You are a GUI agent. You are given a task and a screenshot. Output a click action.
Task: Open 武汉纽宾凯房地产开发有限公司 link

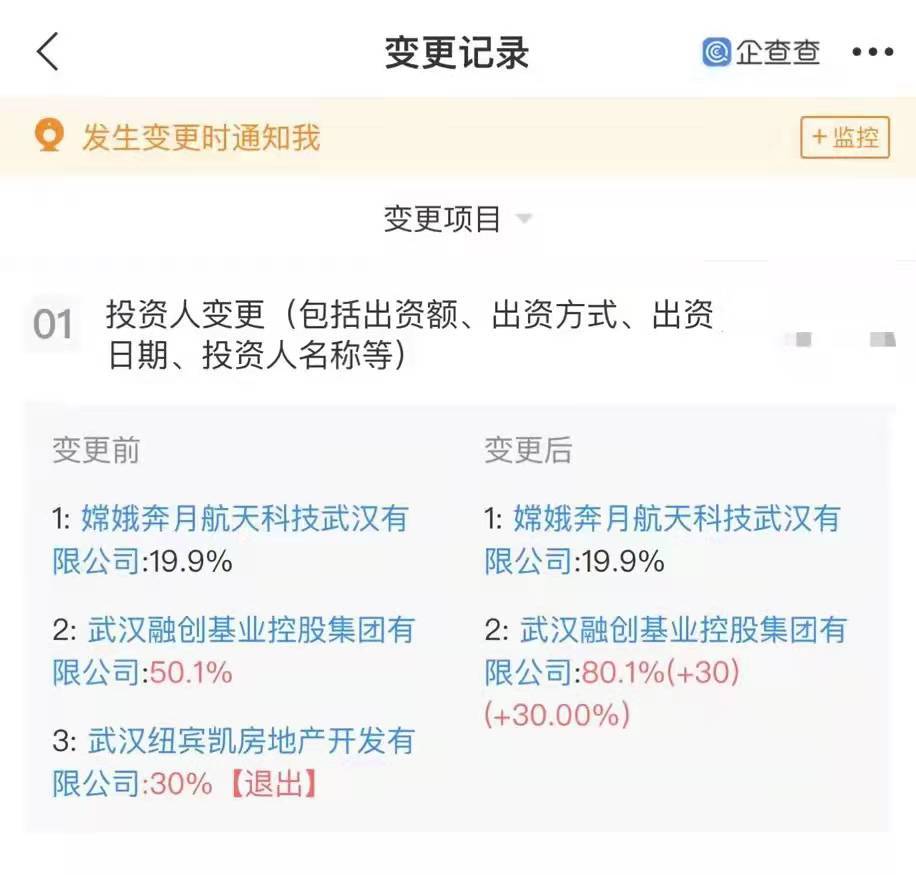233,762
